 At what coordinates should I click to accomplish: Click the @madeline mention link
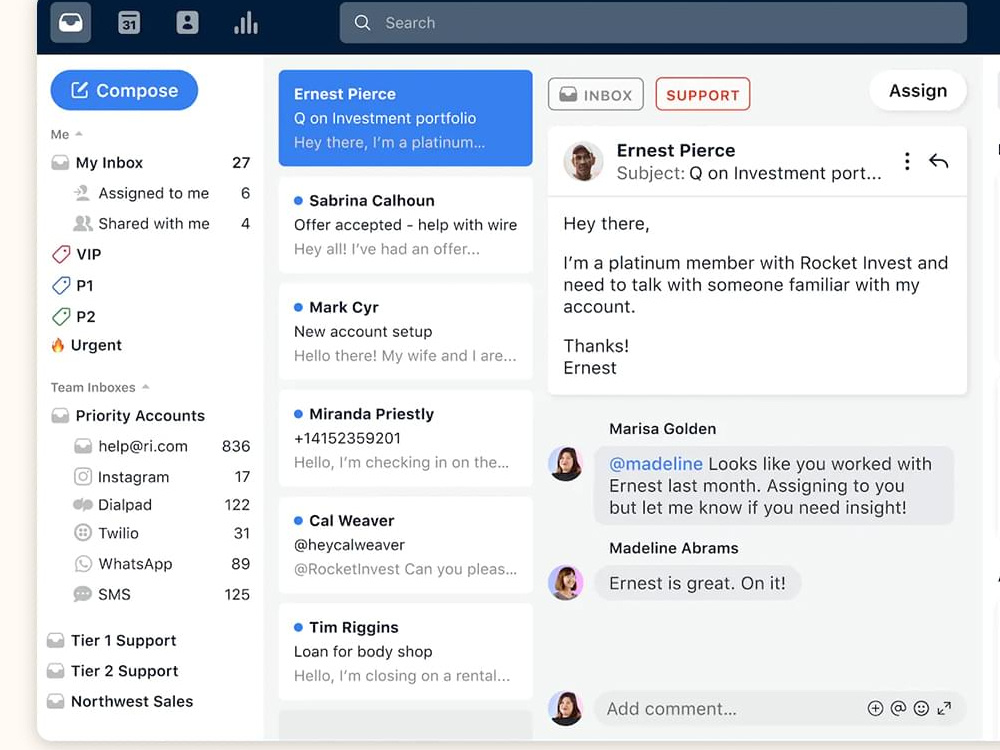pos(656,464)
